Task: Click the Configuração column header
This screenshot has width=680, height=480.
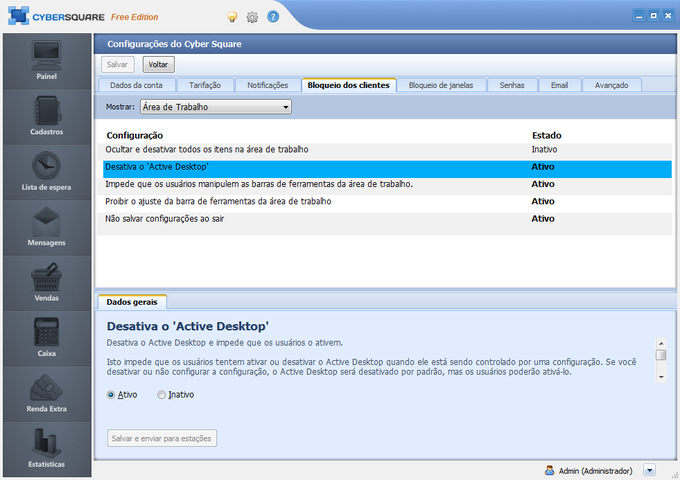Action: point(135,136)
